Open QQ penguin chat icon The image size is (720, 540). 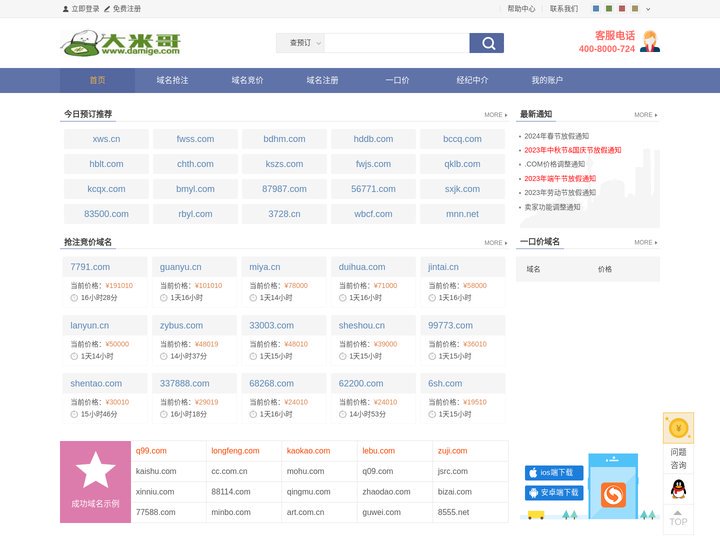click(x=678, y=489)
